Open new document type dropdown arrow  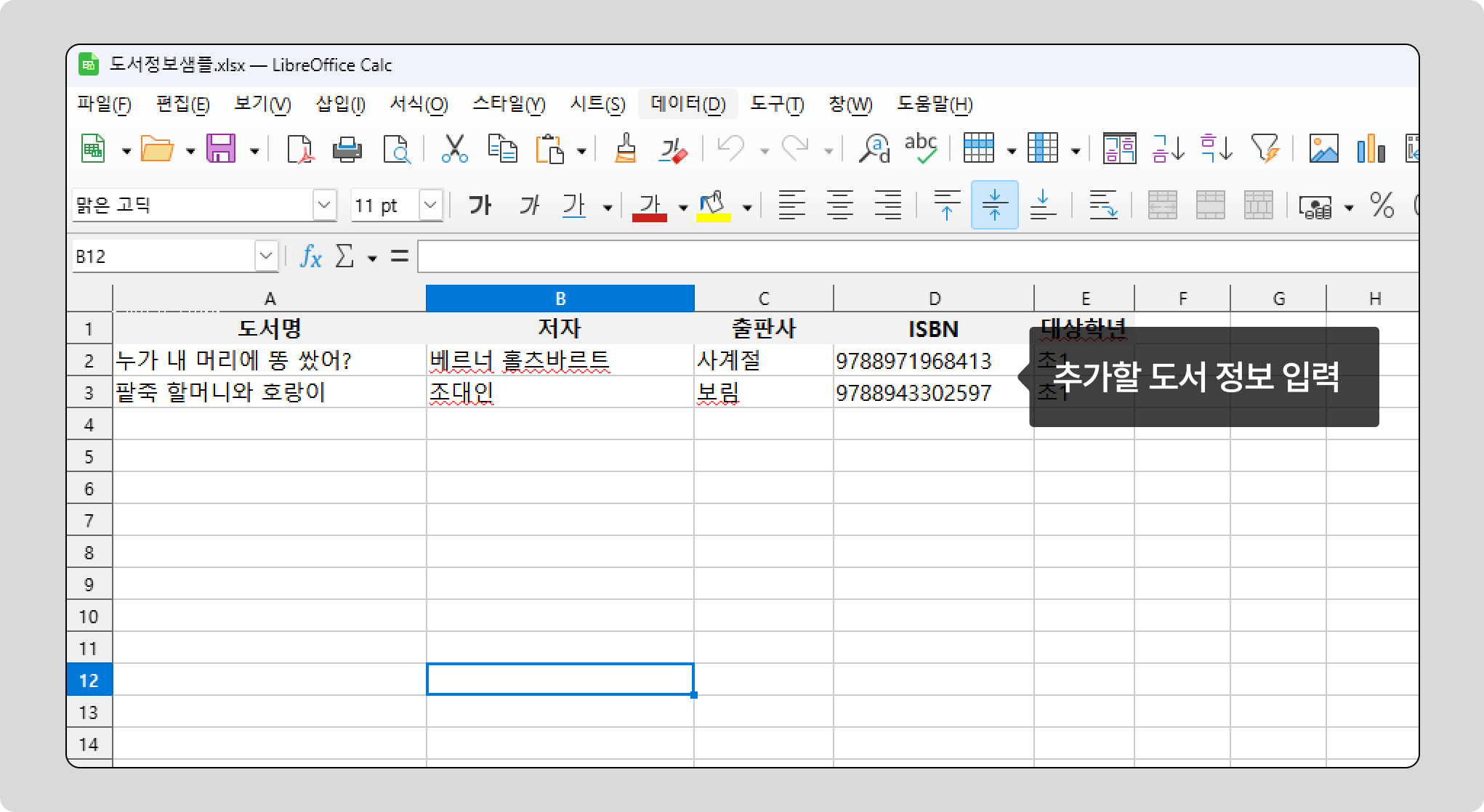point(126,151)
